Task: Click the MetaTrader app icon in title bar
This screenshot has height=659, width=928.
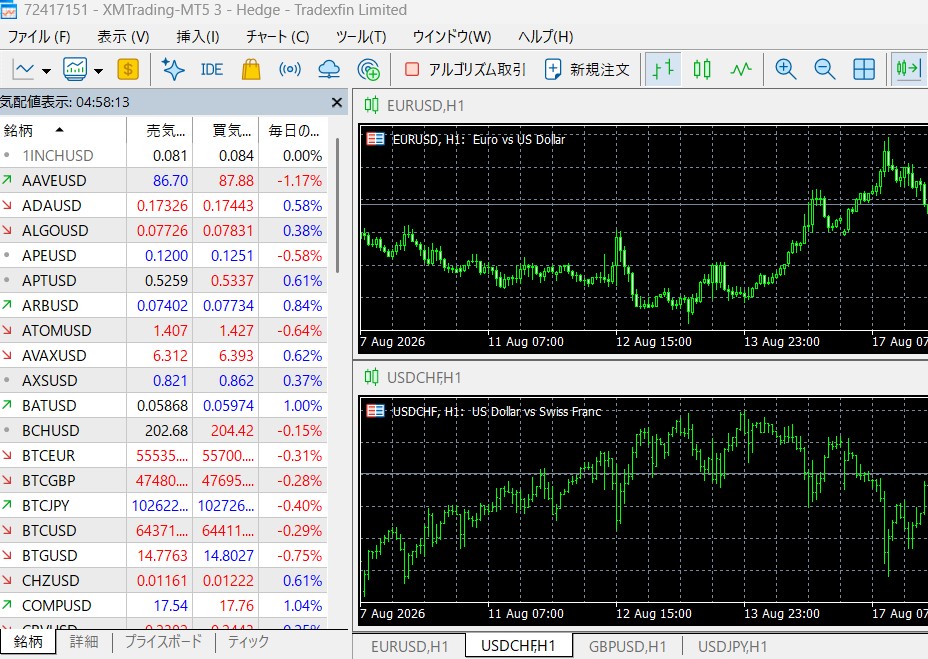Action: [x=8, y=10]
